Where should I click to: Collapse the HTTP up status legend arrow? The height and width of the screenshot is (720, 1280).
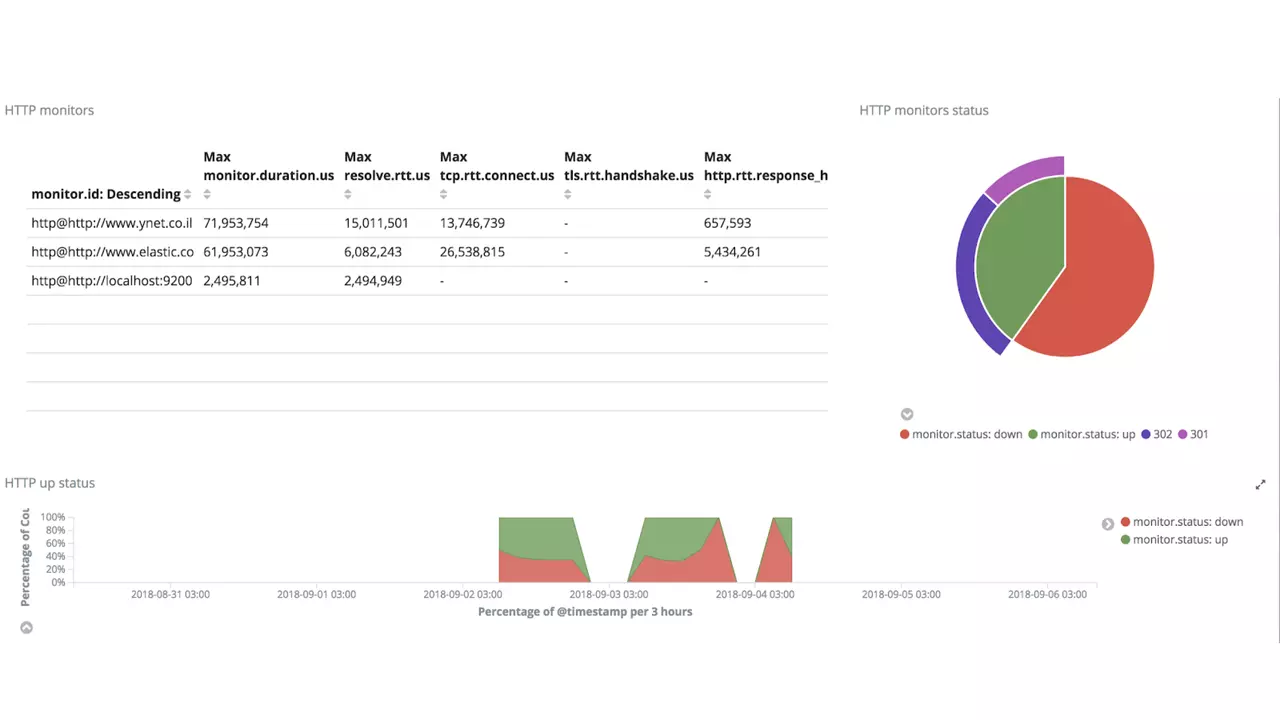click(1107, 524)
